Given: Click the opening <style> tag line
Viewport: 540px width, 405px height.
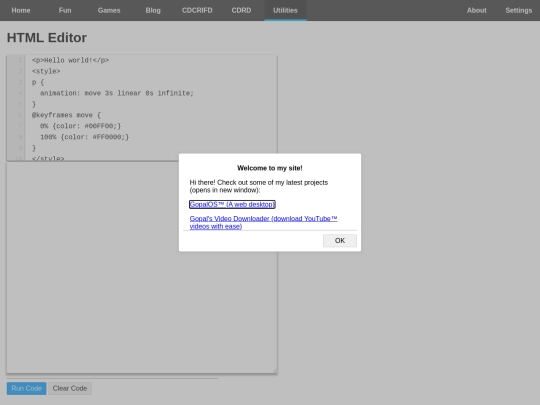Looking at the screenshot, I should pyautogui.click(x=46, y=71).
